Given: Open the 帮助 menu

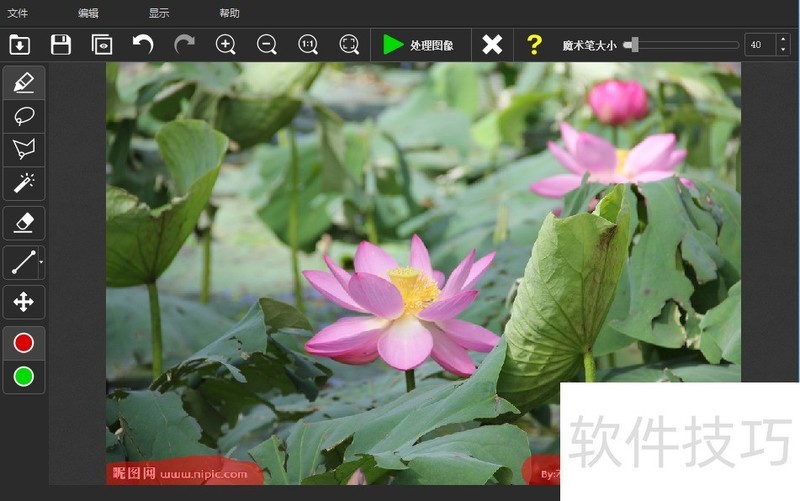Looking at the screenshot, I should pyautogui.click(x=229, y=13).
